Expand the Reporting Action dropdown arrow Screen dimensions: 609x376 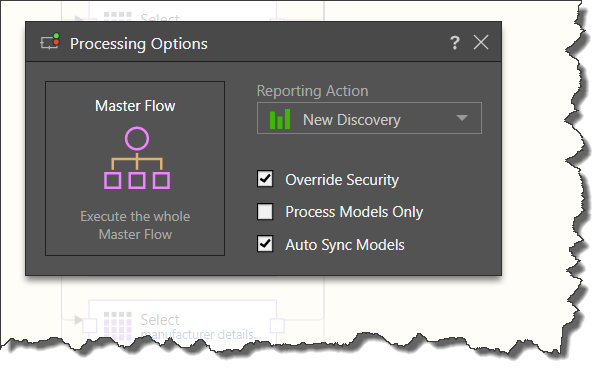click(462, 118)
